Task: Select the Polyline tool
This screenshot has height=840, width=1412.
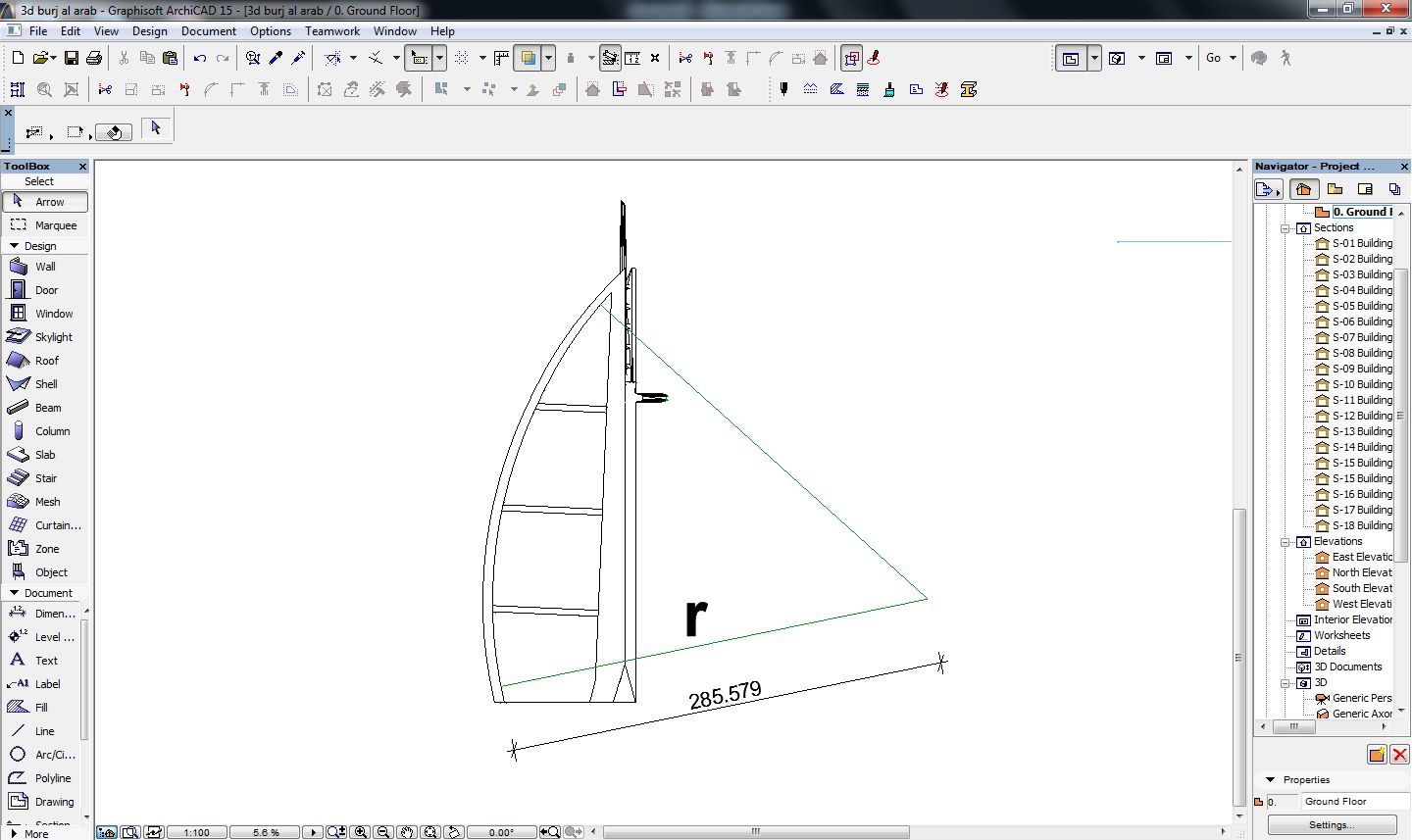Action: (x=41, y=778)
